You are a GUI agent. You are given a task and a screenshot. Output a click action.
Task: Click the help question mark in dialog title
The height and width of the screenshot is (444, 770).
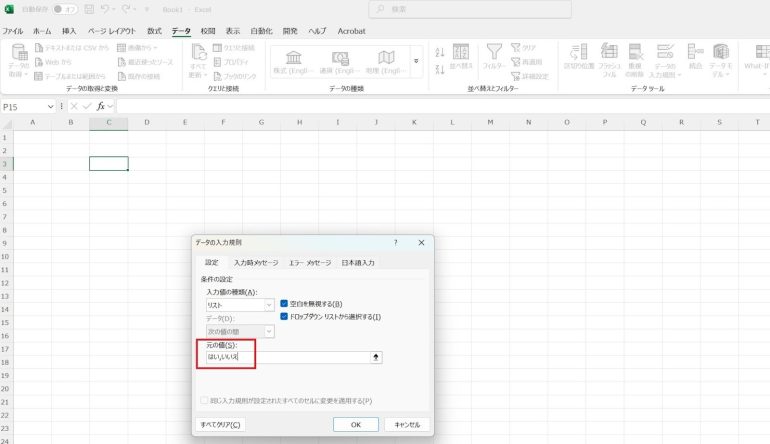click(395, 242)
